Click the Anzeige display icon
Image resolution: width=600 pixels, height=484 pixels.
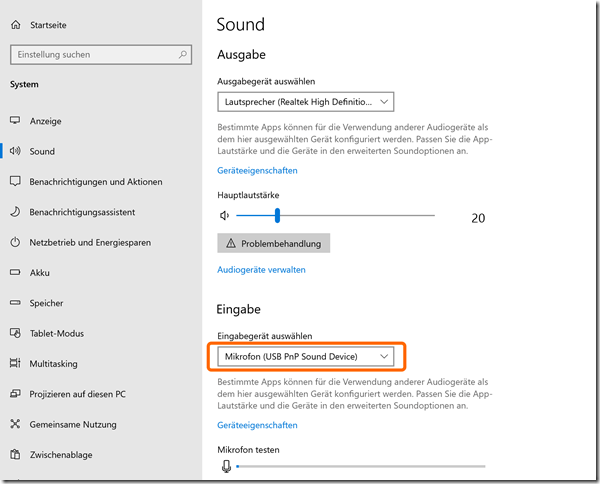pos(16,121)
